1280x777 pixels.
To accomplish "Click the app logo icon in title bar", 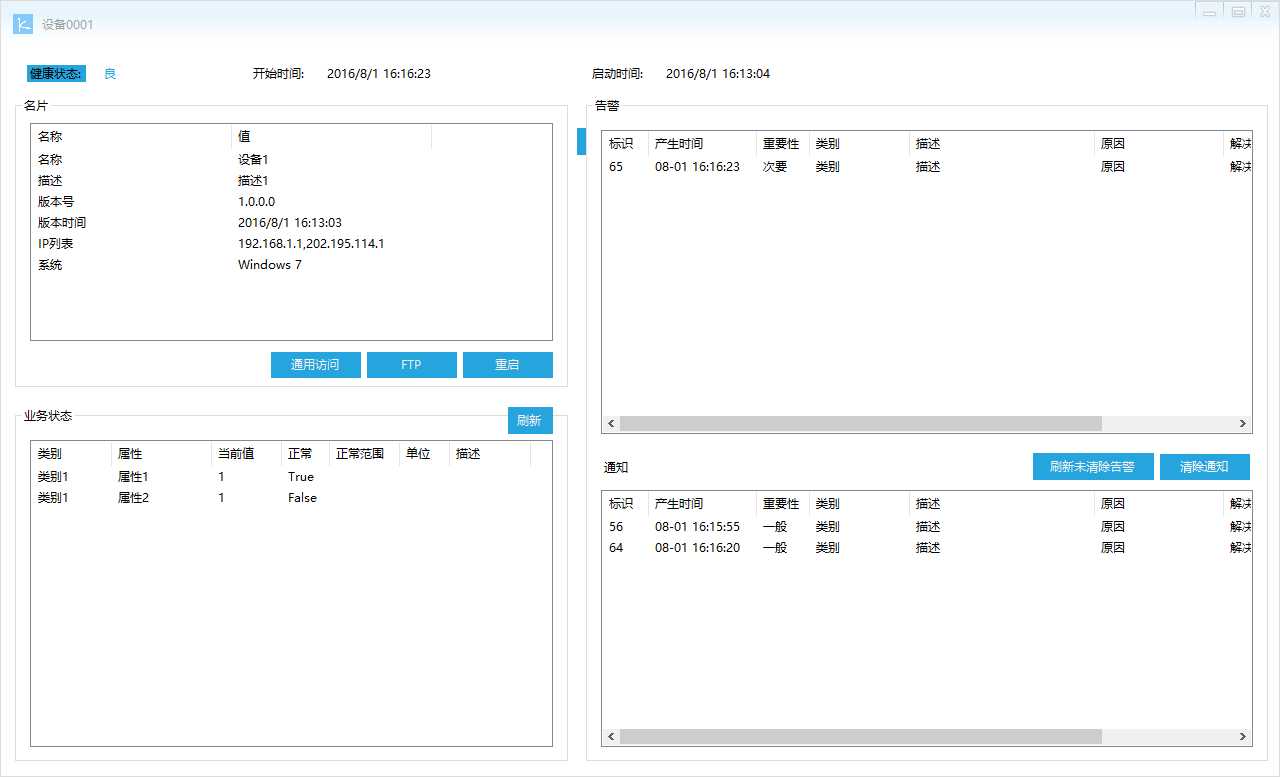I will 23,24.
